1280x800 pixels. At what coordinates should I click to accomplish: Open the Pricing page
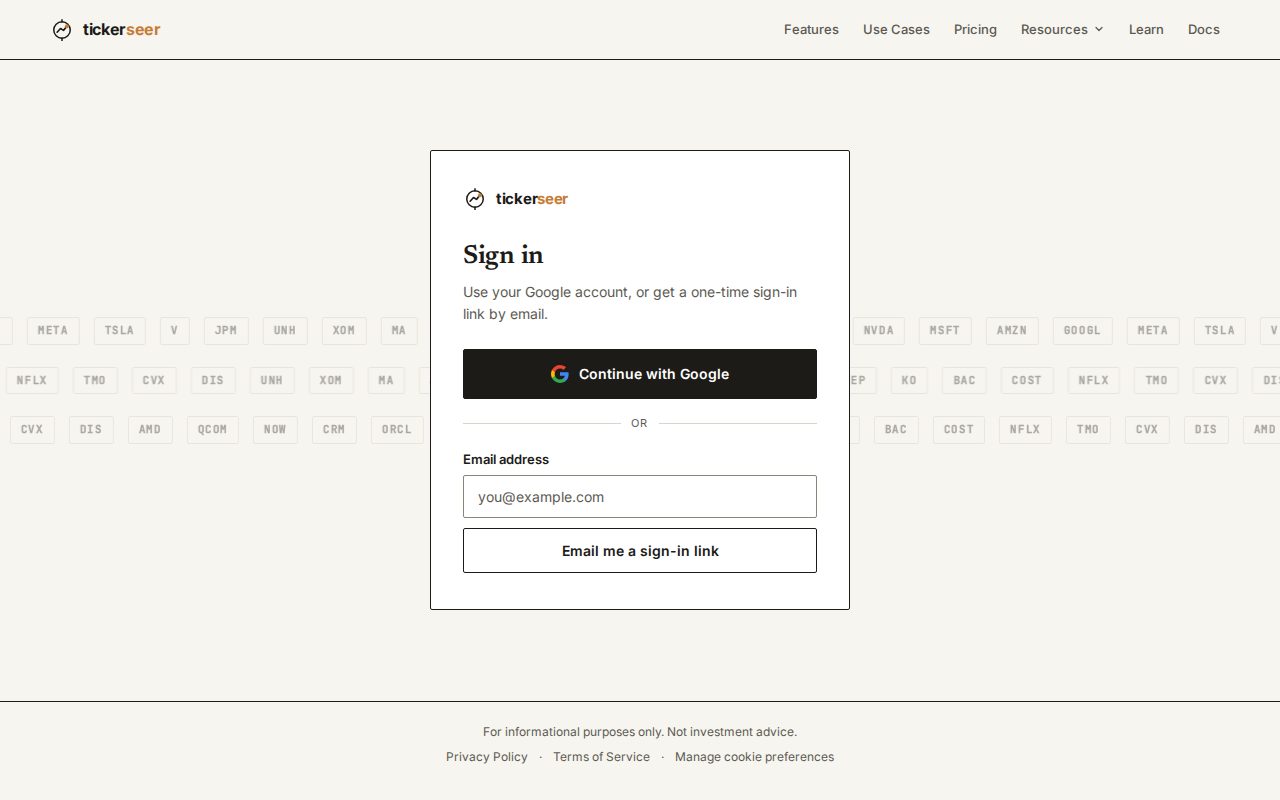(x=975, y=30)
